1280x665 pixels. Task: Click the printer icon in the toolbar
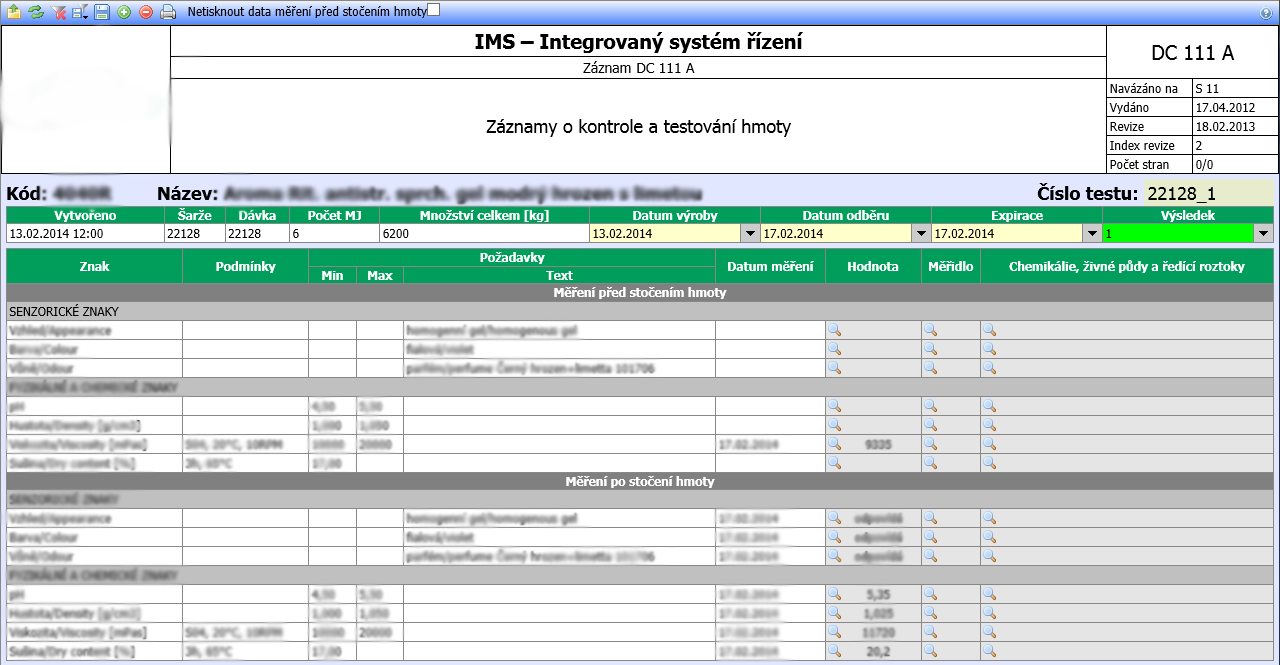(168, 12)
